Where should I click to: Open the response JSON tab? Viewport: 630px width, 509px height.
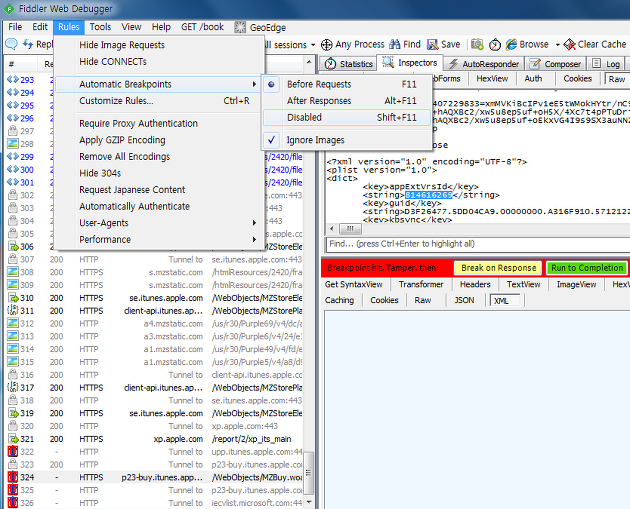tap(464, 300)
